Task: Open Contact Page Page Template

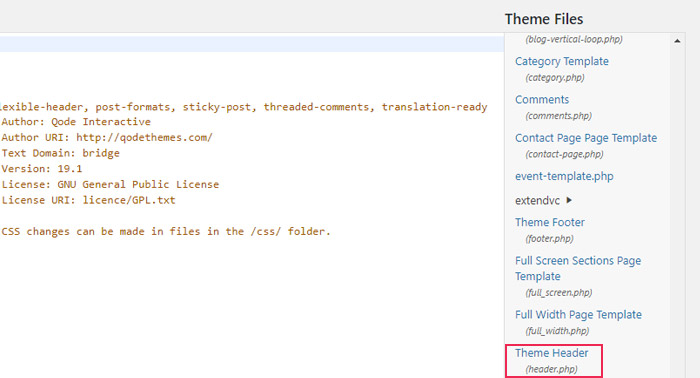Action: [586, 138]
